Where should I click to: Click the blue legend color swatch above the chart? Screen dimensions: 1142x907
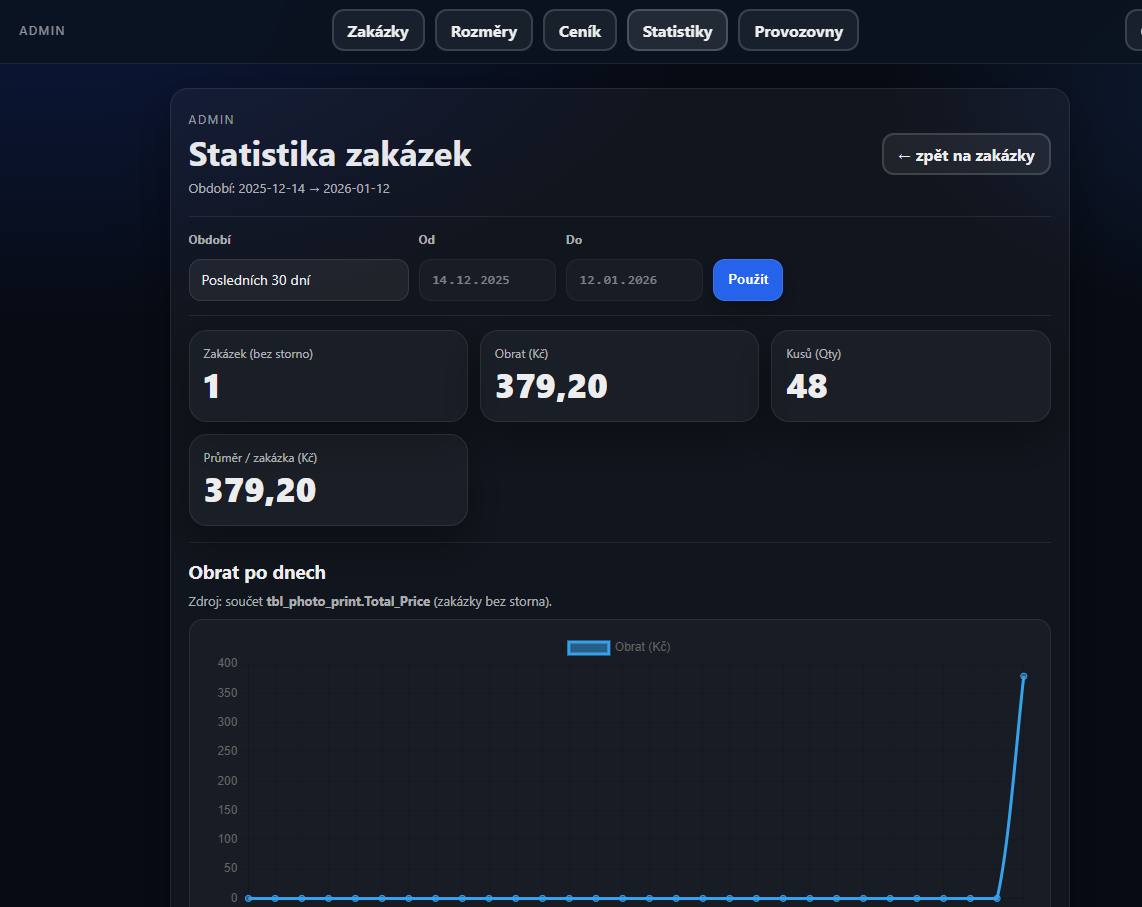pyautogui.click(x=589, y=647)
